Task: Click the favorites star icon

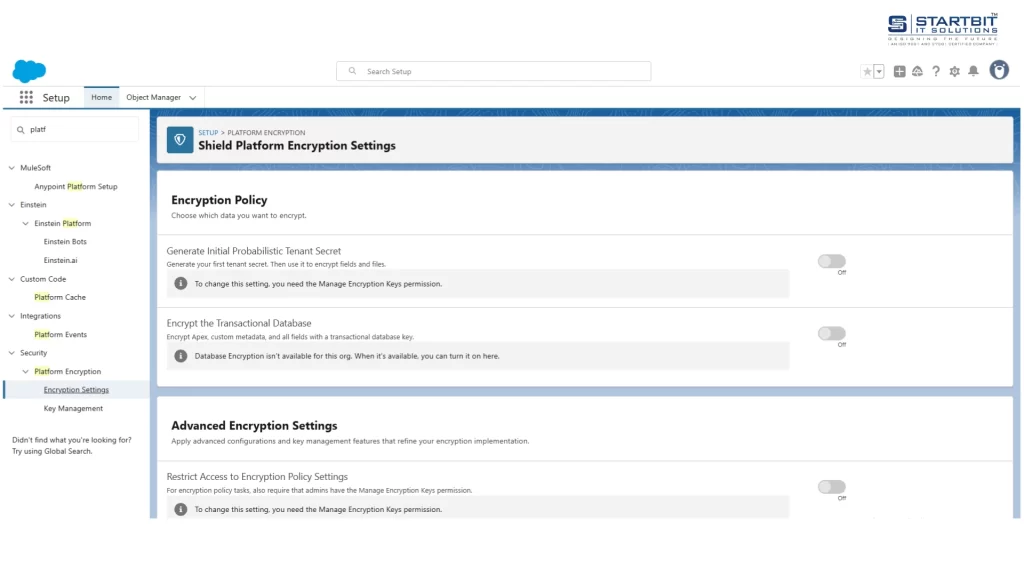Action: click(x=869, y=71)
